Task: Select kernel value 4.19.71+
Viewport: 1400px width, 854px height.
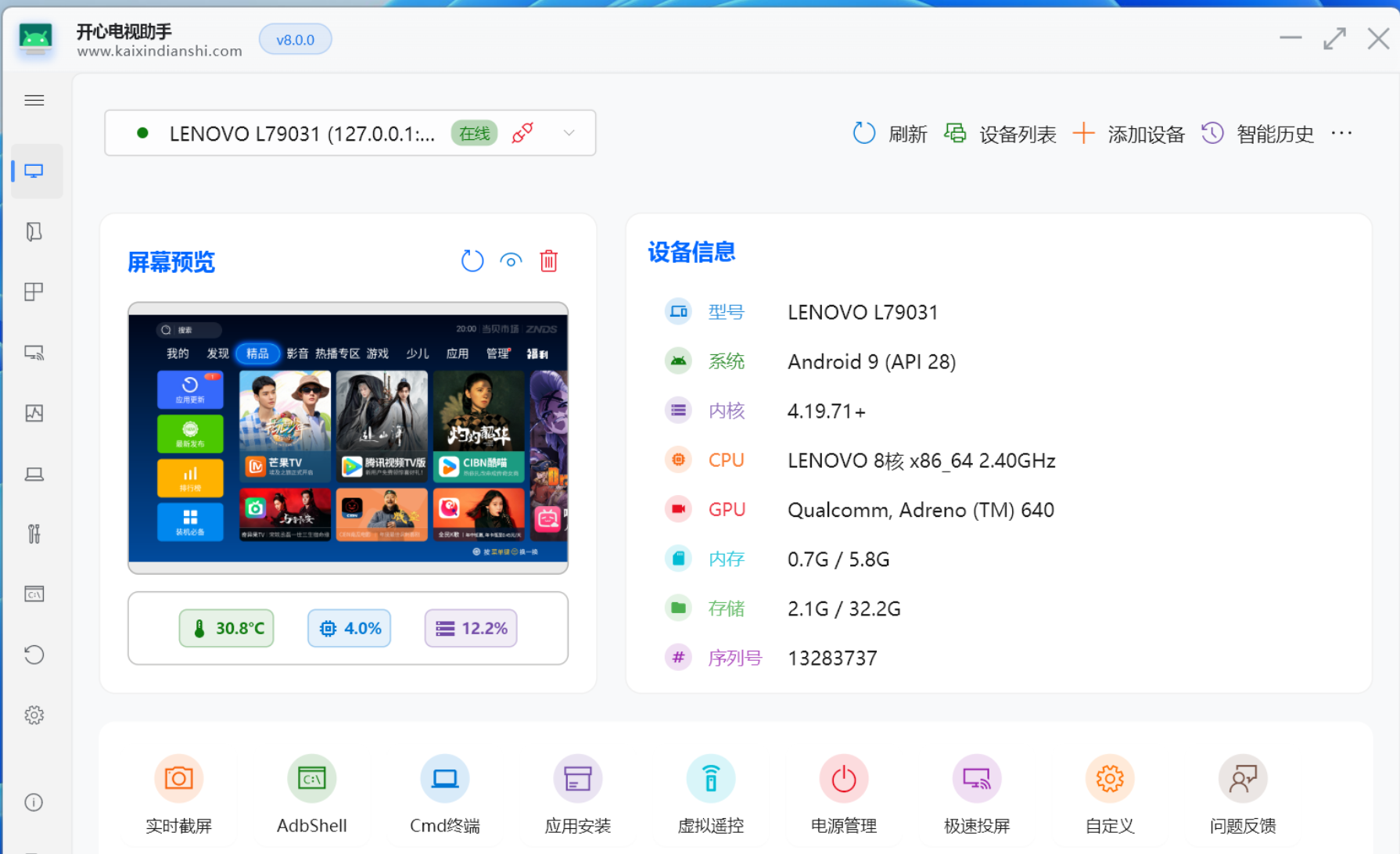Action: [x=827, y=411]
